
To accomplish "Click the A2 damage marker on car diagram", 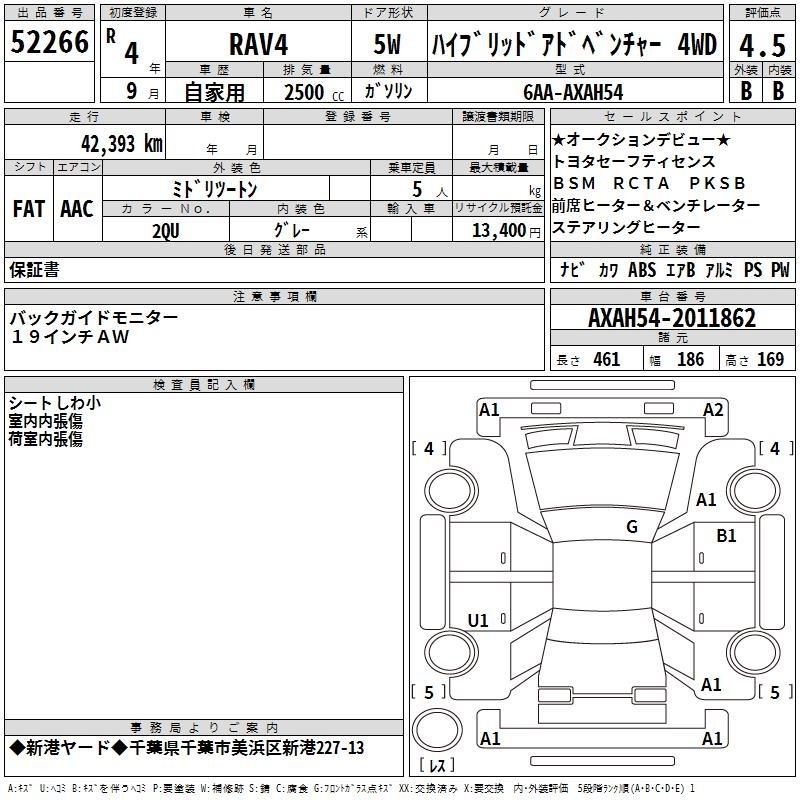I will pyautogui.click(x=712, y=409).
